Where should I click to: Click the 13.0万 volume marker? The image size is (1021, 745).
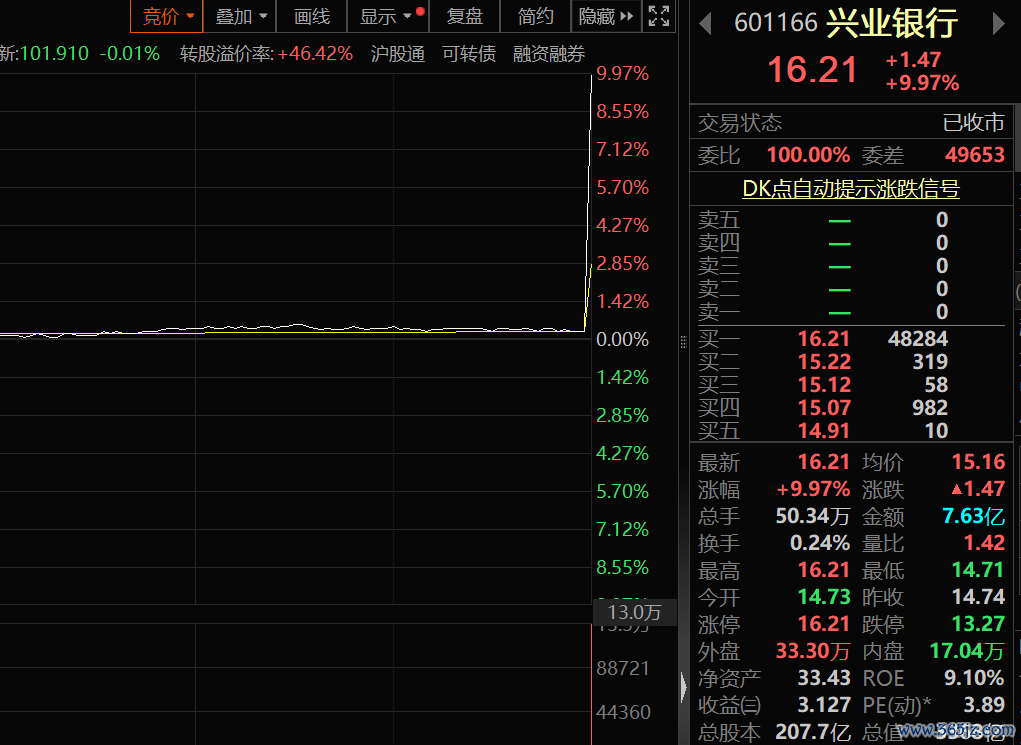634,612
